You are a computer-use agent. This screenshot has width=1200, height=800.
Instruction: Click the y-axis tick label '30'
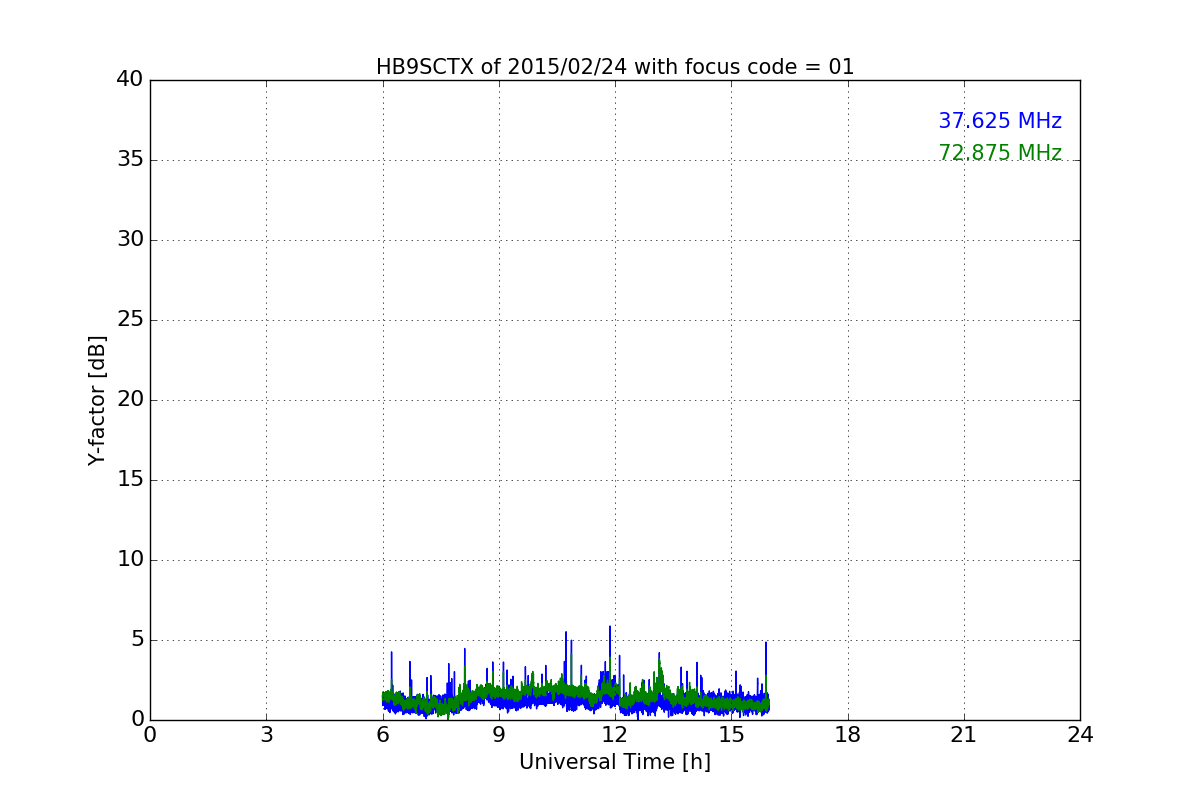point(130,240)
